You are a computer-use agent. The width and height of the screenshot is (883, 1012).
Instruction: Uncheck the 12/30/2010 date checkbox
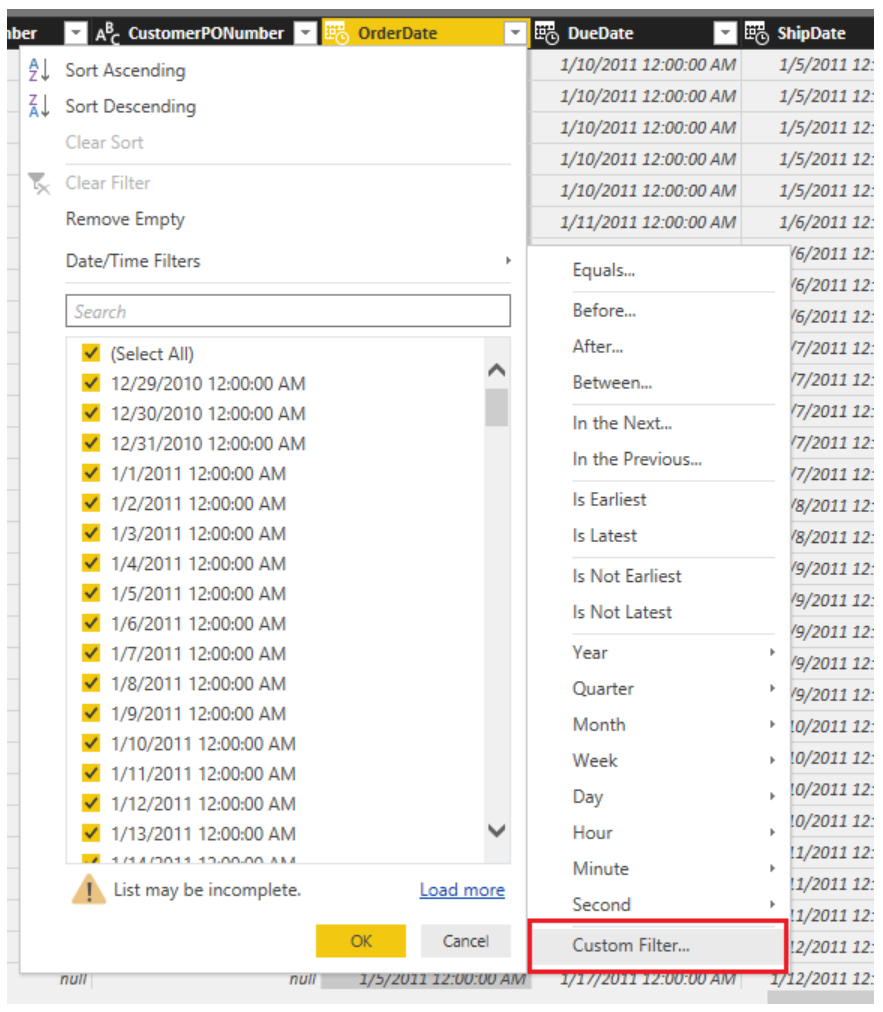tap(91, 413)
